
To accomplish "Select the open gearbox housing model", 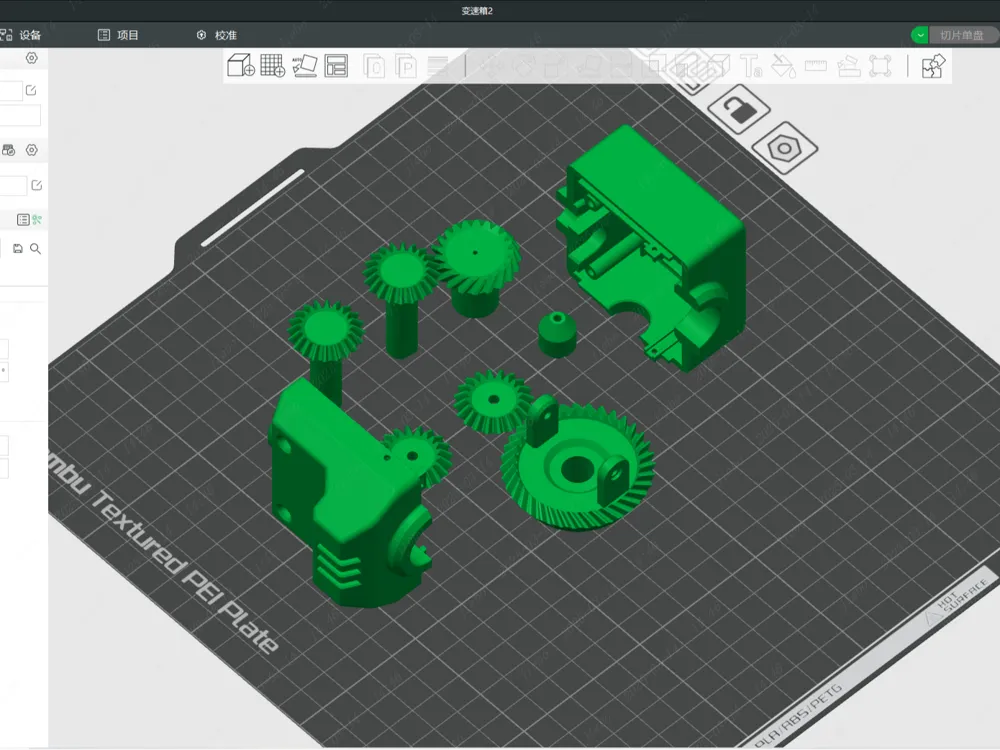I will pyautogui.click(x=651, y=249).
